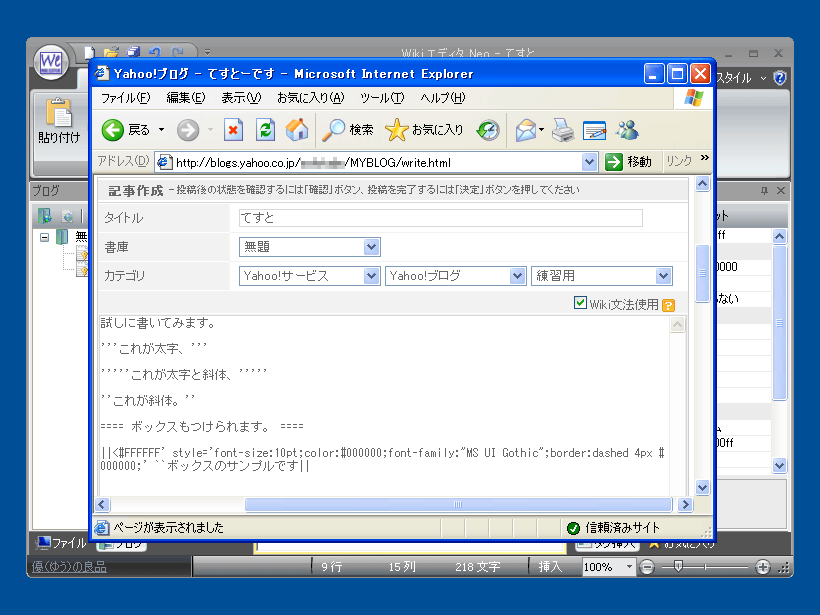Open the address bar dropdown arrow

pyautogui.click(x=589, y=162)
